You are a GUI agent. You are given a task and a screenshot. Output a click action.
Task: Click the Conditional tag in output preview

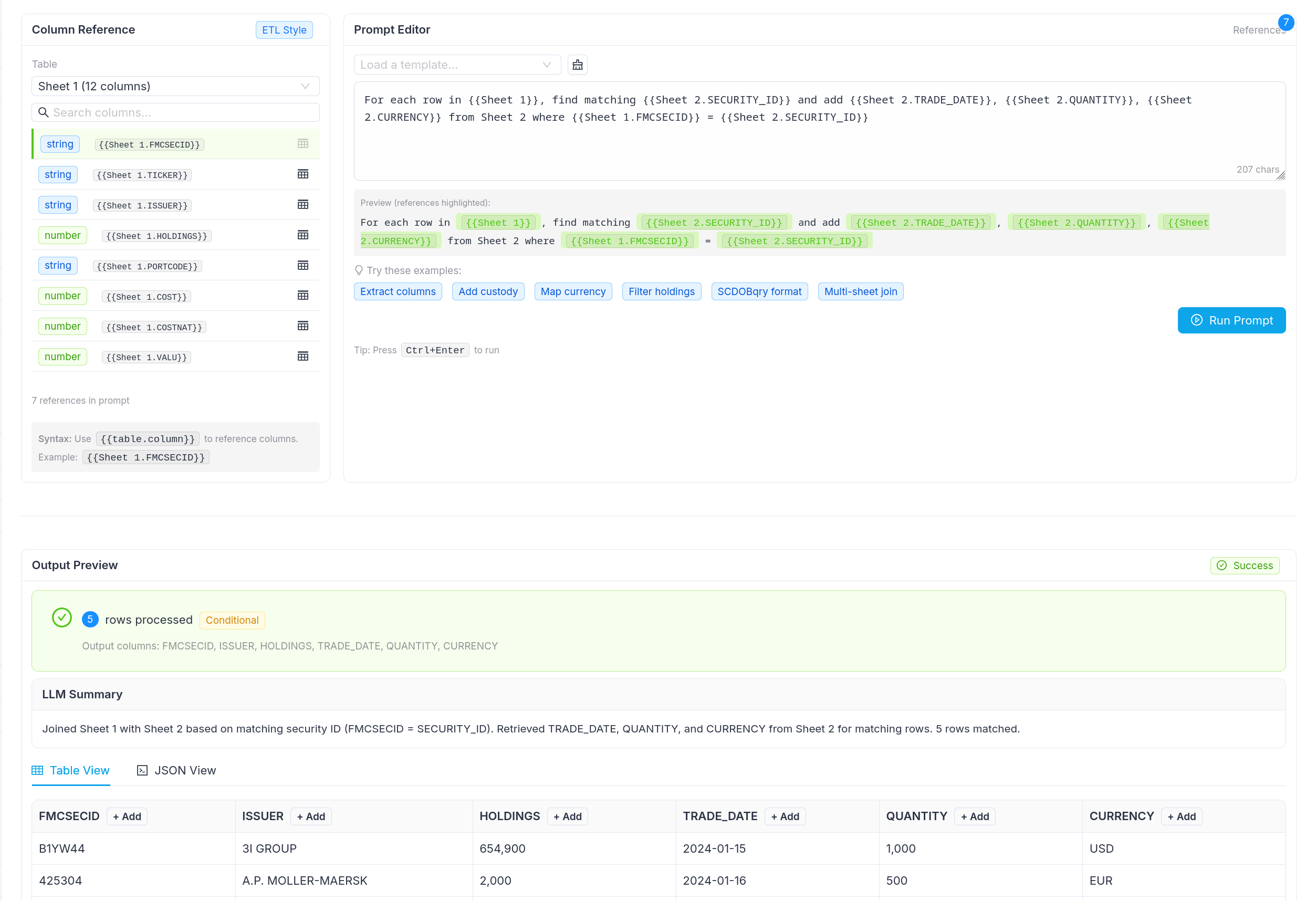[232, 620]
